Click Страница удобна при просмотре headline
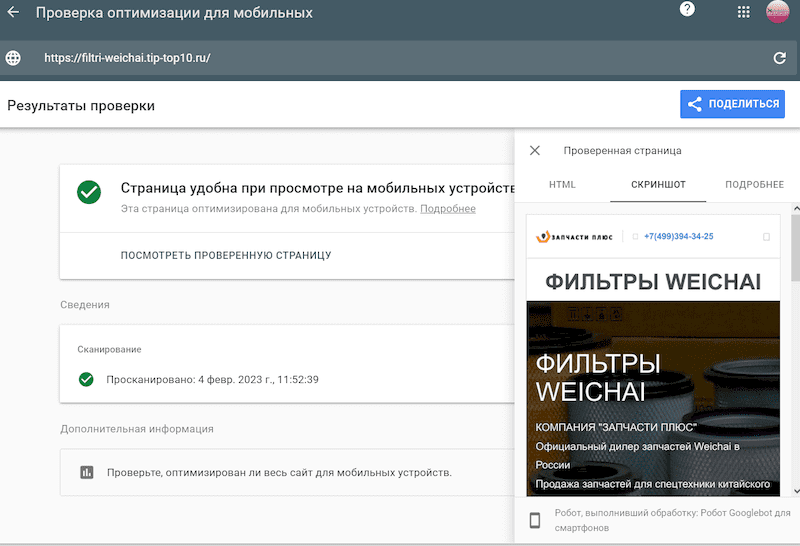Viewport: 800px width, 546px height. (317, 188)
